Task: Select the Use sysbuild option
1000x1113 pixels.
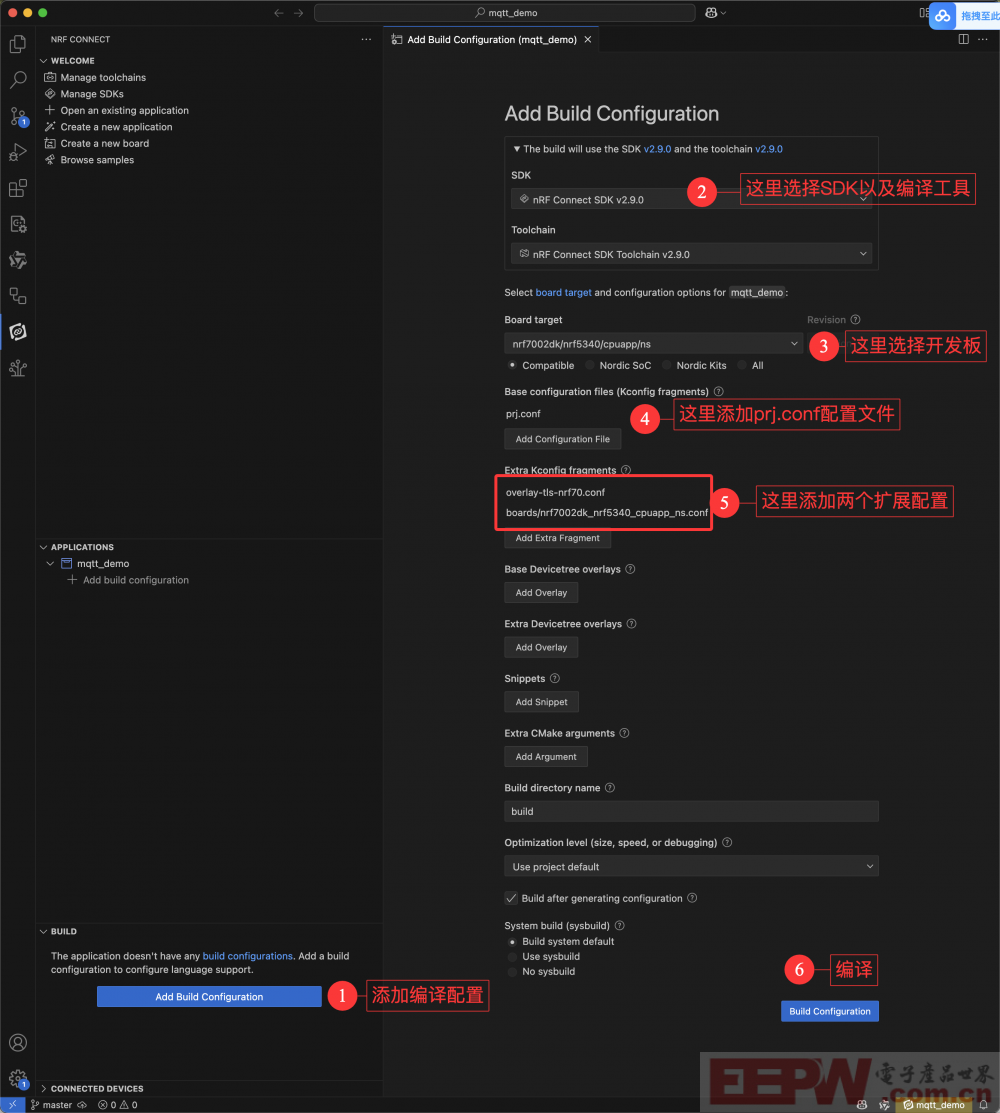Action: (x=512, y=956)
